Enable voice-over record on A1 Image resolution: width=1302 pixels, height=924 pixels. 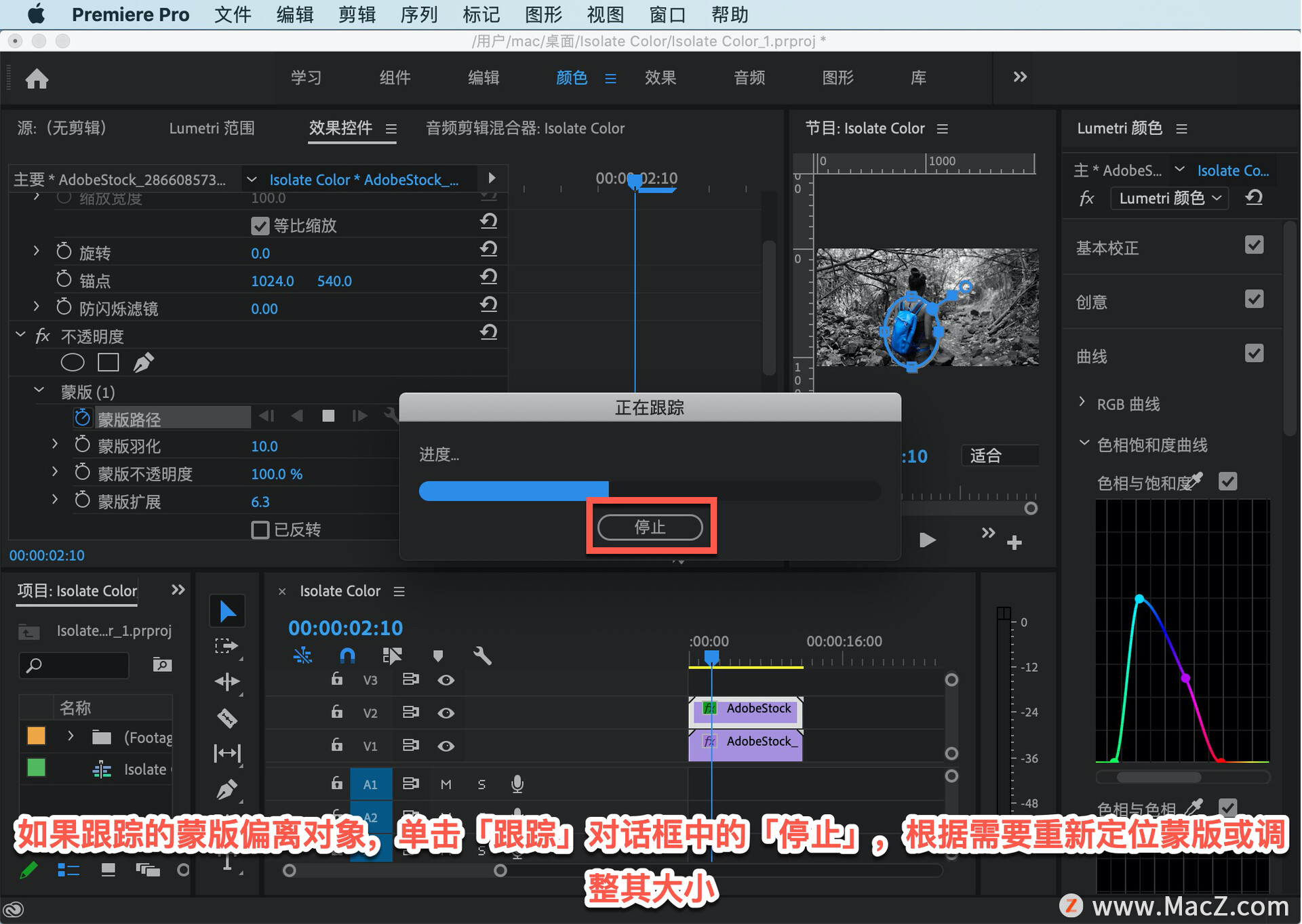(517, 784)
